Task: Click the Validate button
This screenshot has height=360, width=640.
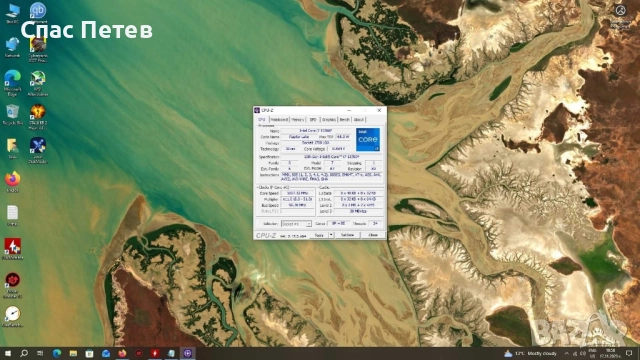Action: (347, 235)
